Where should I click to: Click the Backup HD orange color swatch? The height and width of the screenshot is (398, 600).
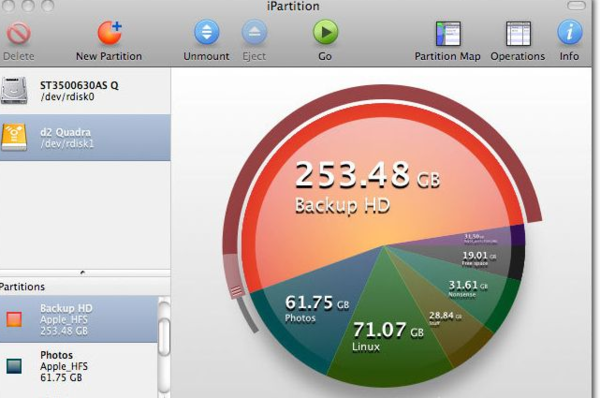(14, 319)
